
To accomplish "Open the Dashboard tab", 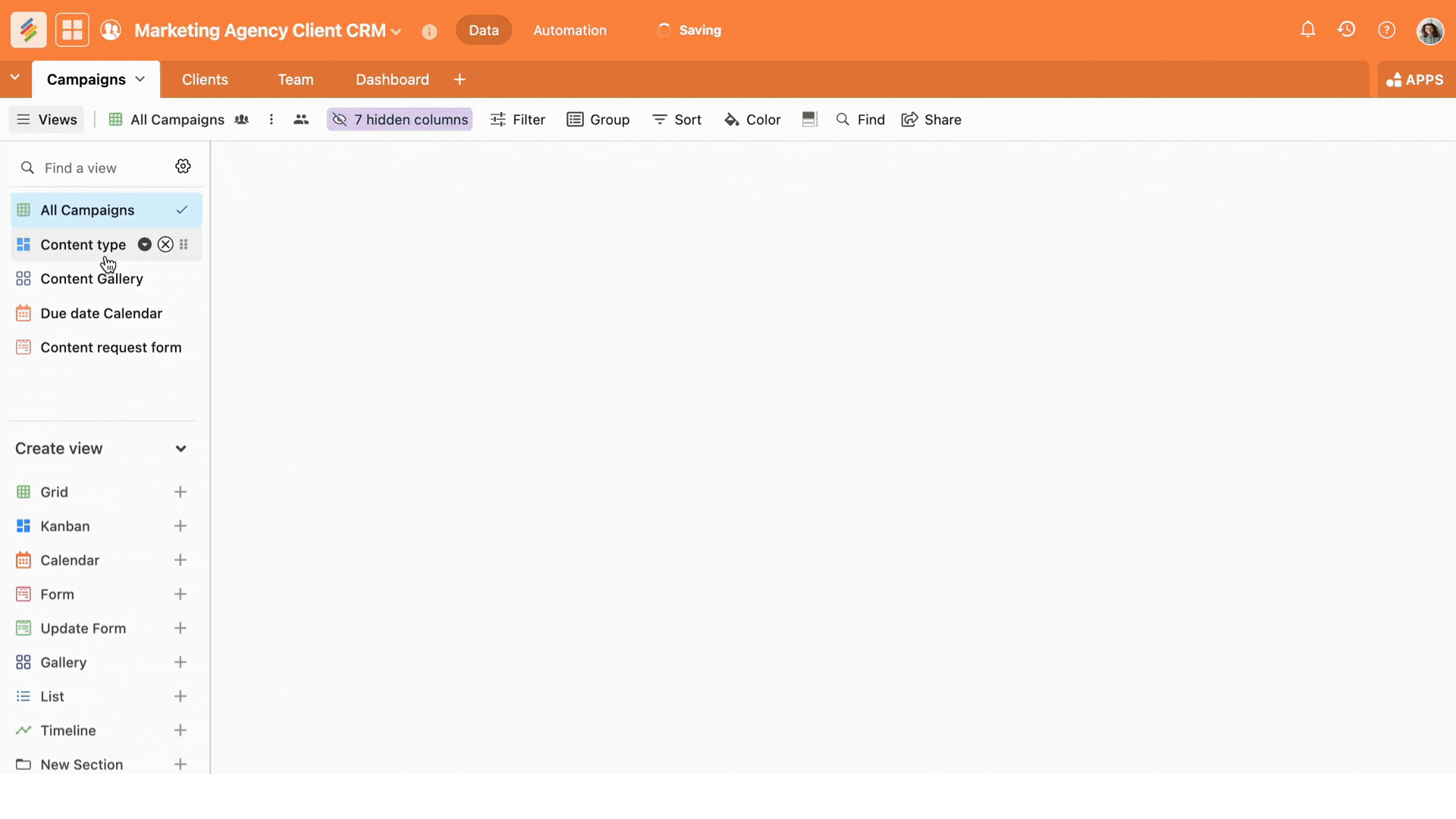I will pyautogui.click(x=392, y=80).
